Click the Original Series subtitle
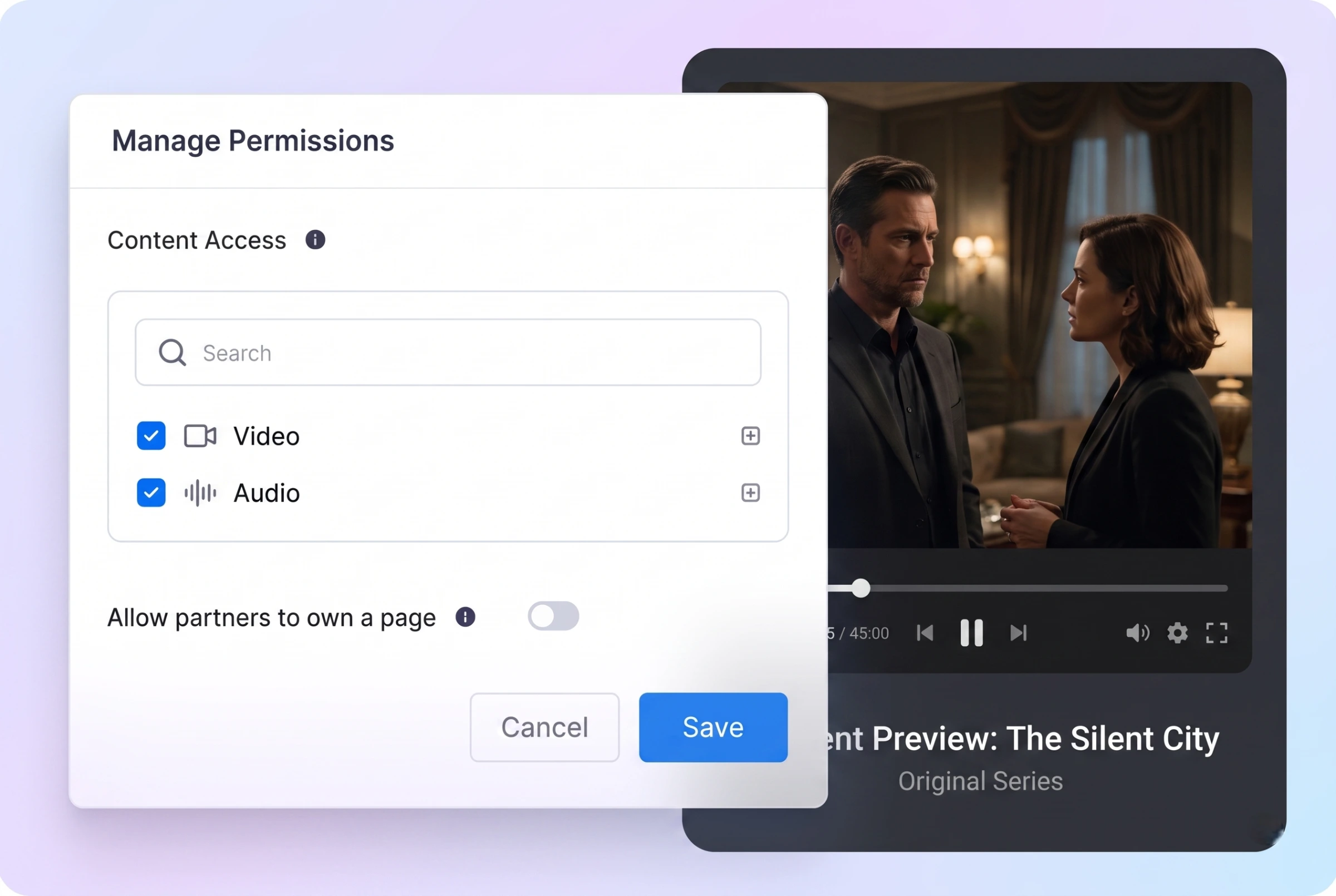 981,781
